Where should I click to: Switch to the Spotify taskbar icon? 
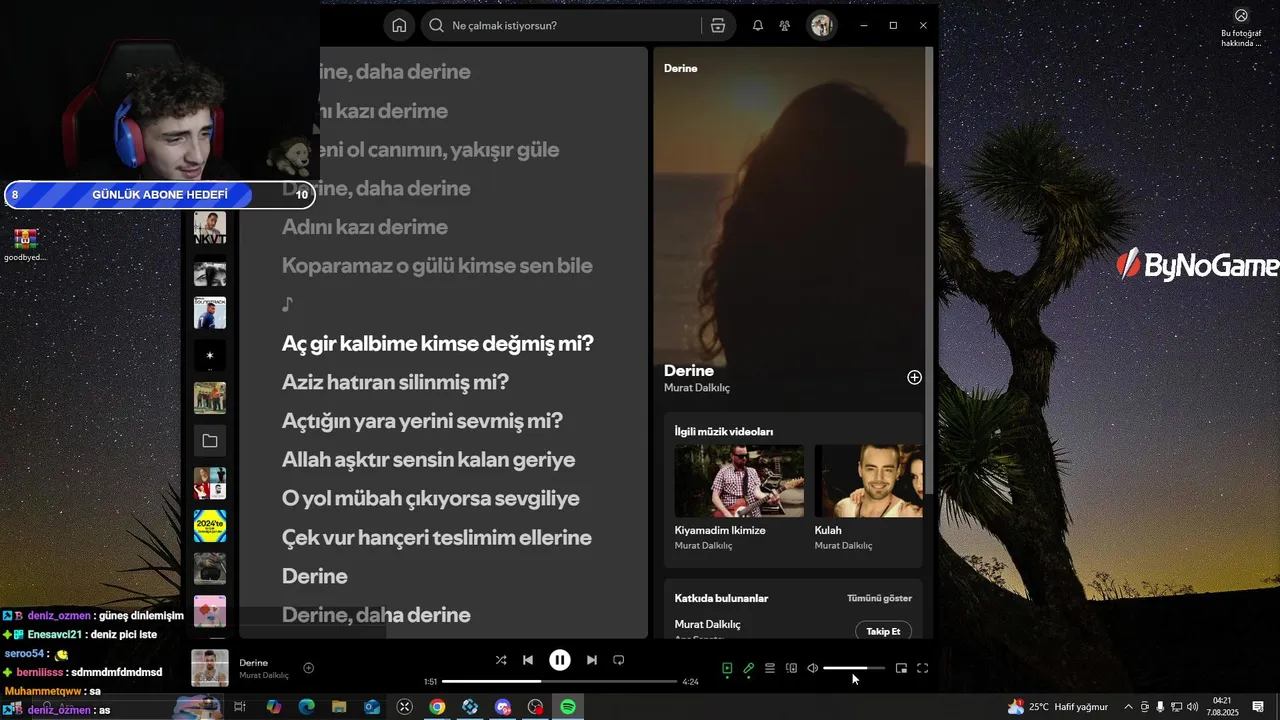point(568,707)
